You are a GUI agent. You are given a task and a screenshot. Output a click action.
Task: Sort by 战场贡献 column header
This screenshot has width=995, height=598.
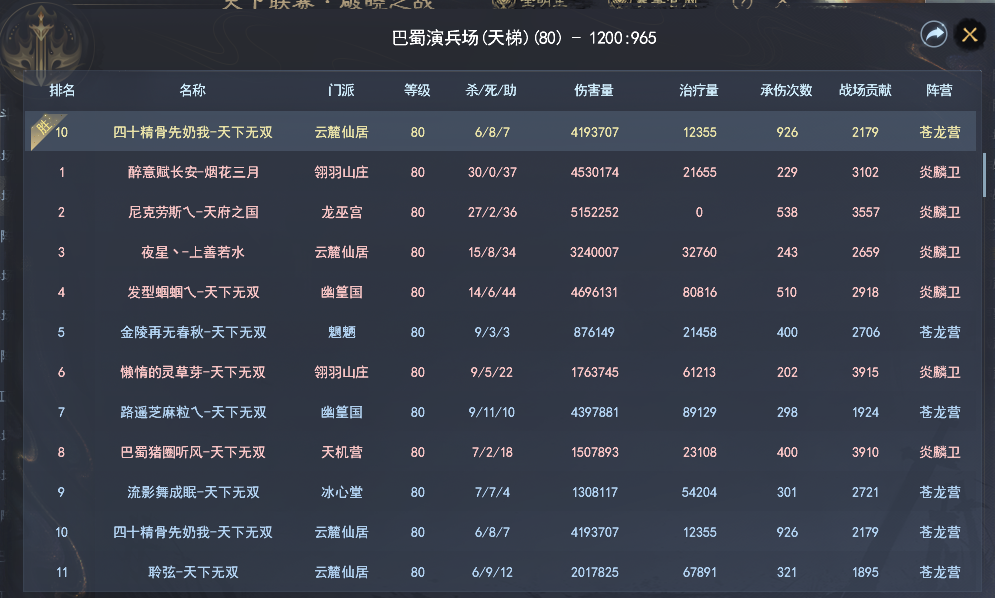coord(866,90)
